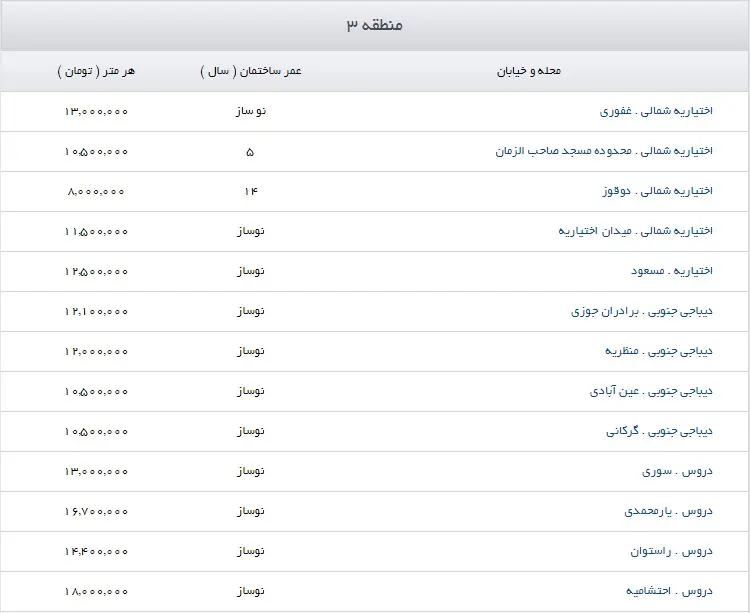Select the ۱۶,۷۰۰,۰۰۰ price for یارمحمدی
Screen dimensions: 750x613
click(x=96, y=511)
